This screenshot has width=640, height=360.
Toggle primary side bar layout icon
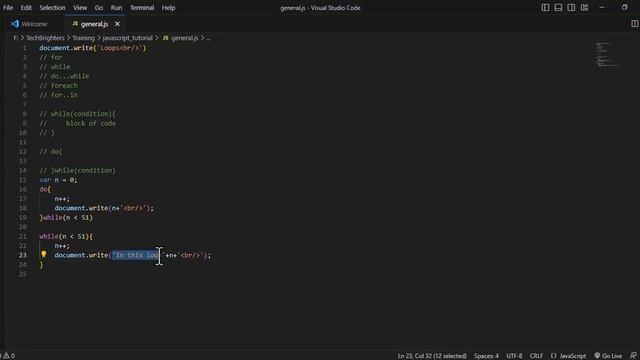click(x=545, y=7)
